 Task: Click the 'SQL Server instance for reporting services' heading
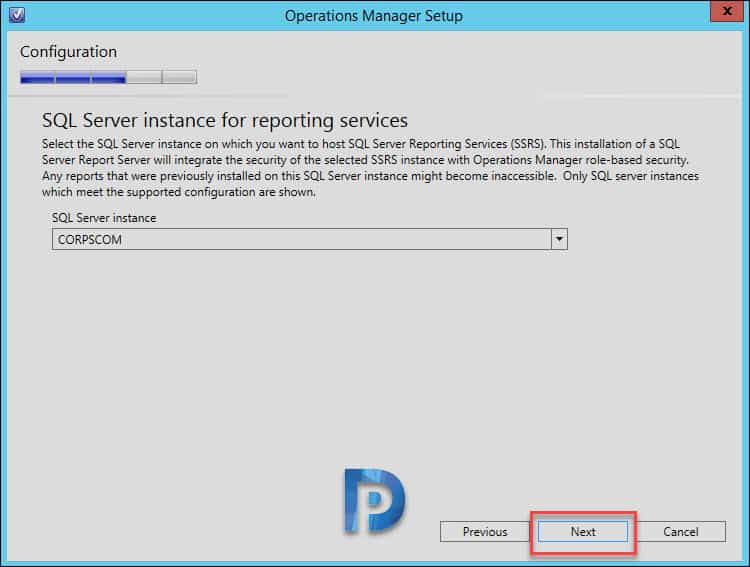click(x=225, y=120)
